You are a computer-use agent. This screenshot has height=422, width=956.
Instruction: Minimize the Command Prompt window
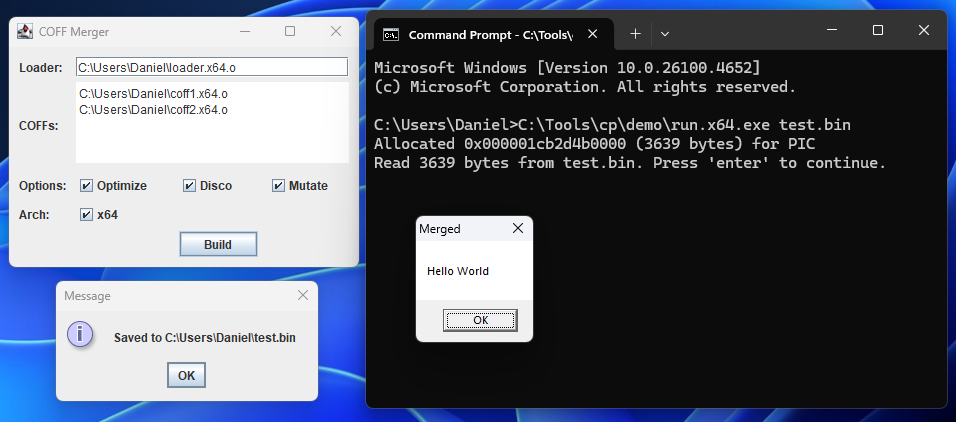831,31
